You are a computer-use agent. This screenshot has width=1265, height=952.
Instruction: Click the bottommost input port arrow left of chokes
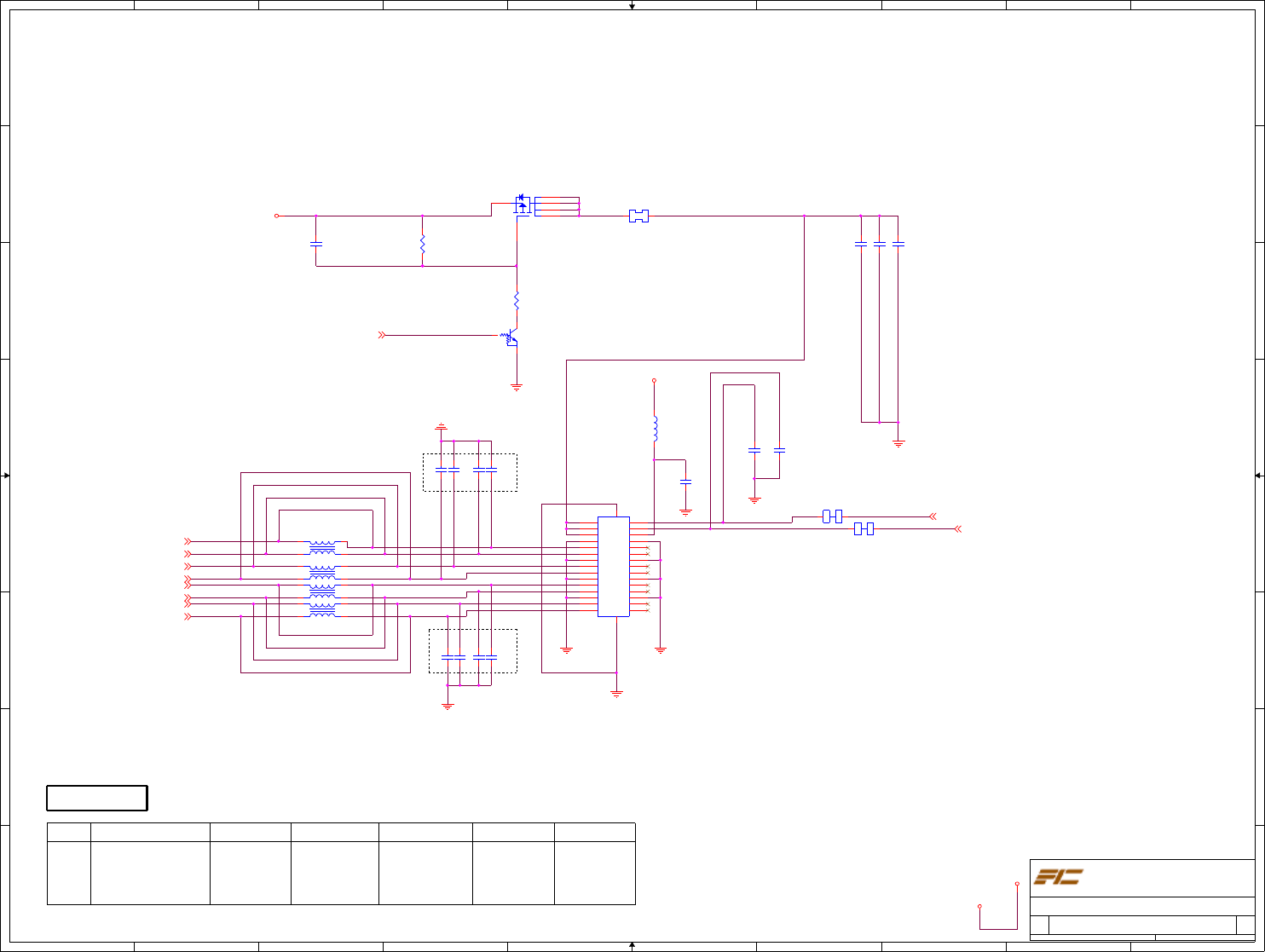188,616
